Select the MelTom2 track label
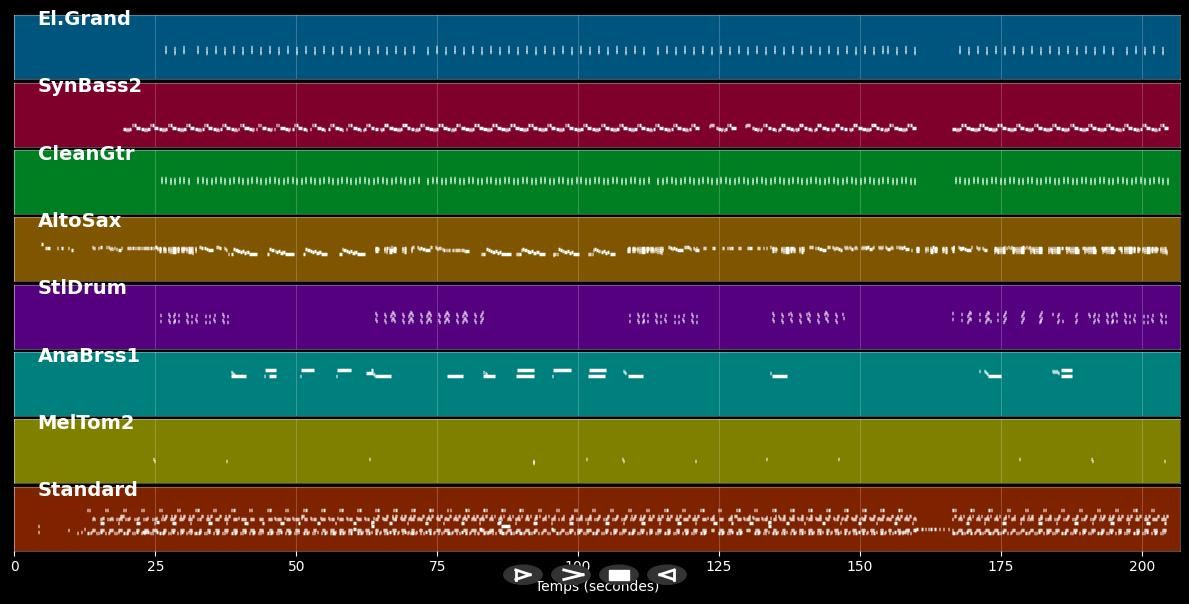 tap(86, 422)
